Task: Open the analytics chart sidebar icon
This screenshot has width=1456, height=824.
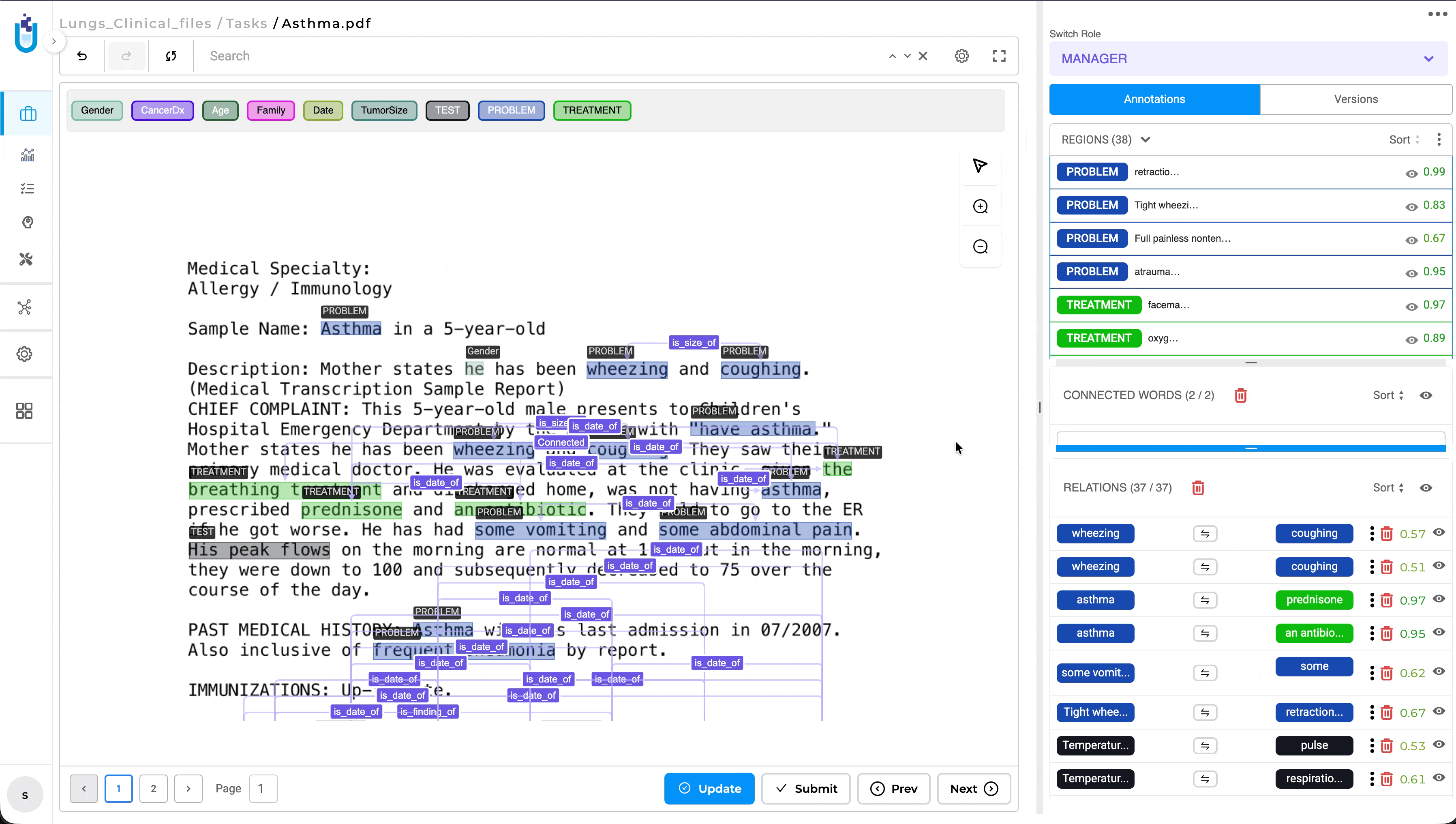Action: [x=27, y=154]
